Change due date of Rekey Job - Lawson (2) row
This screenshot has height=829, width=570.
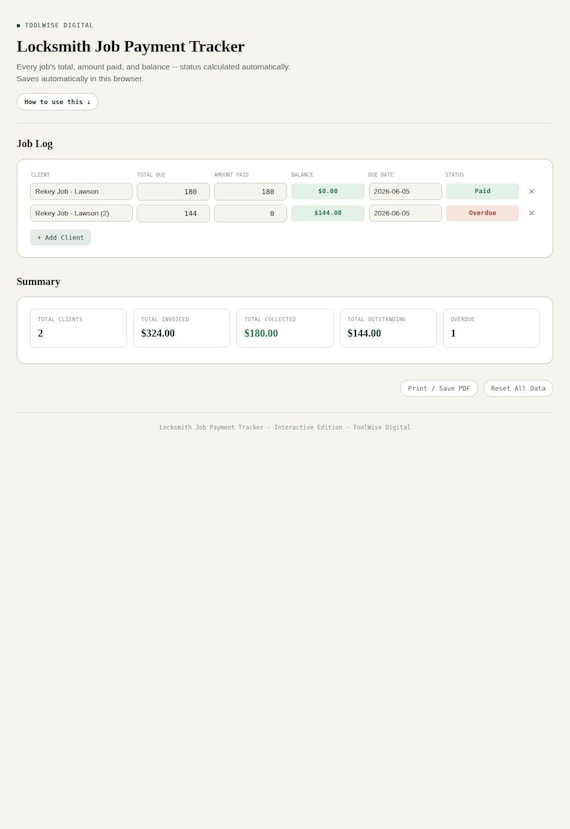405,213
